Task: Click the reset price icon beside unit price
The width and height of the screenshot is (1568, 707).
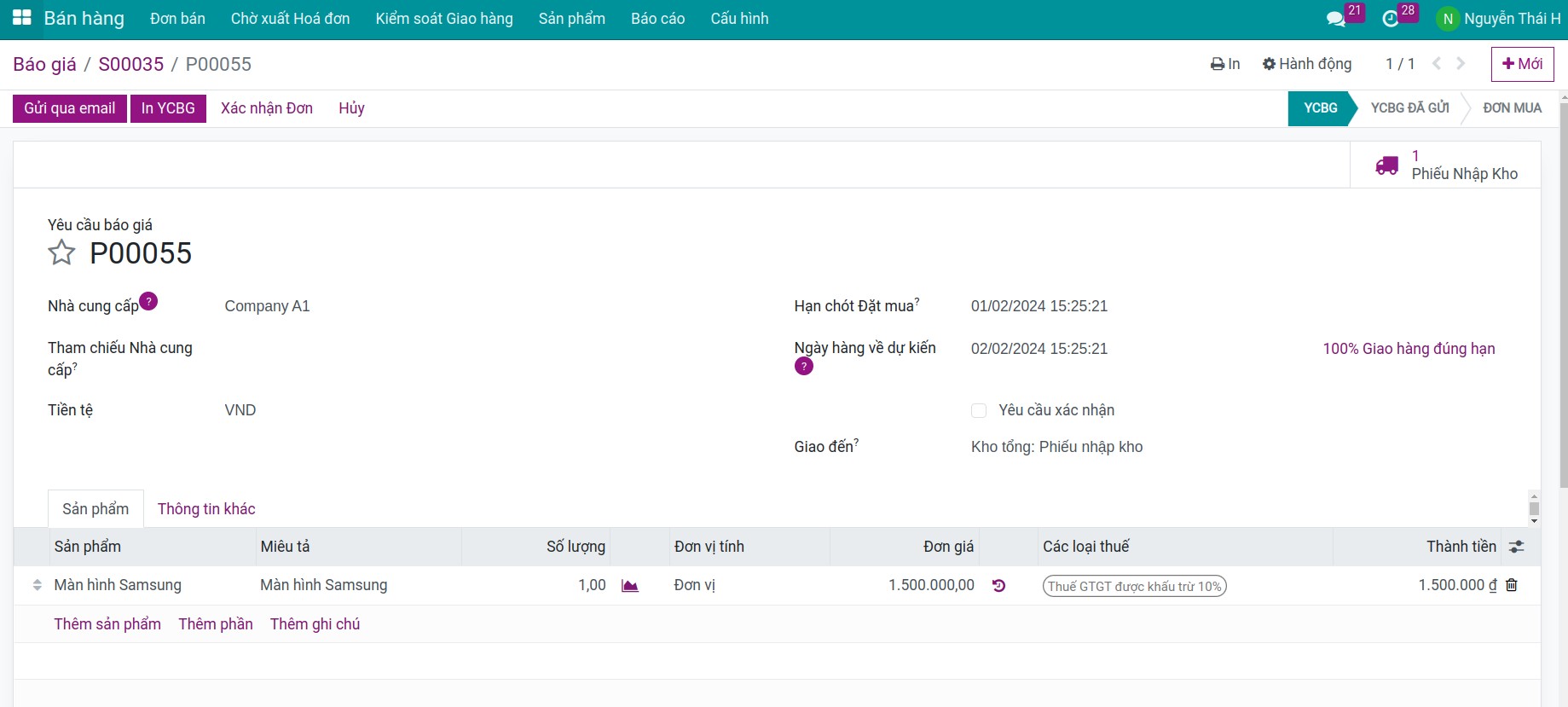Action: coord(998,586)
